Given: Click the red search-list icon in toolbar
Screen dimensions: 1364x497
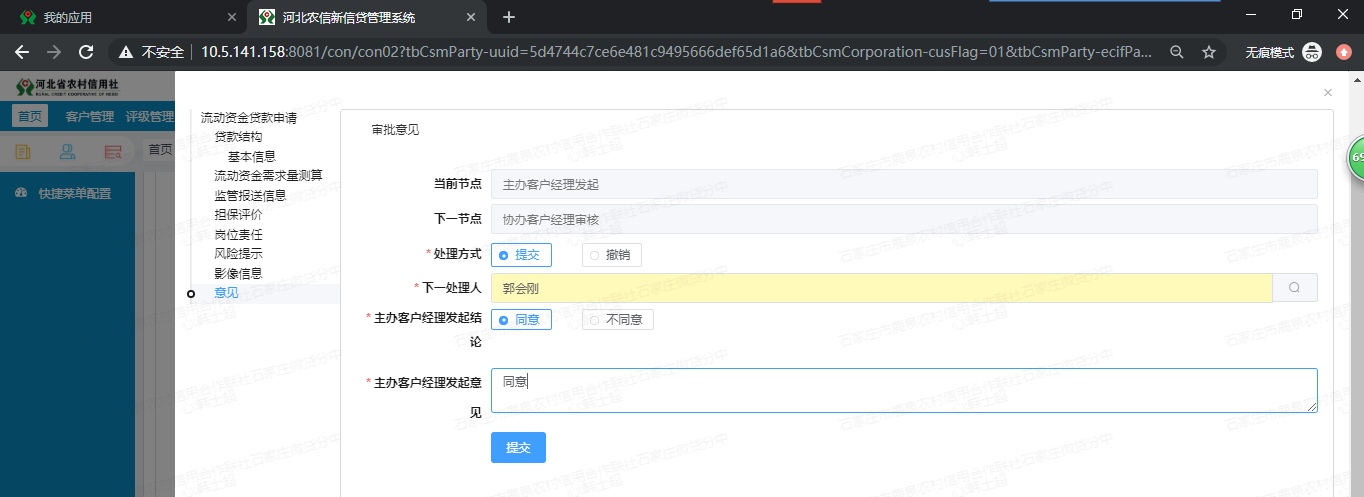Looking at the screenshot, I should [113, 151].
